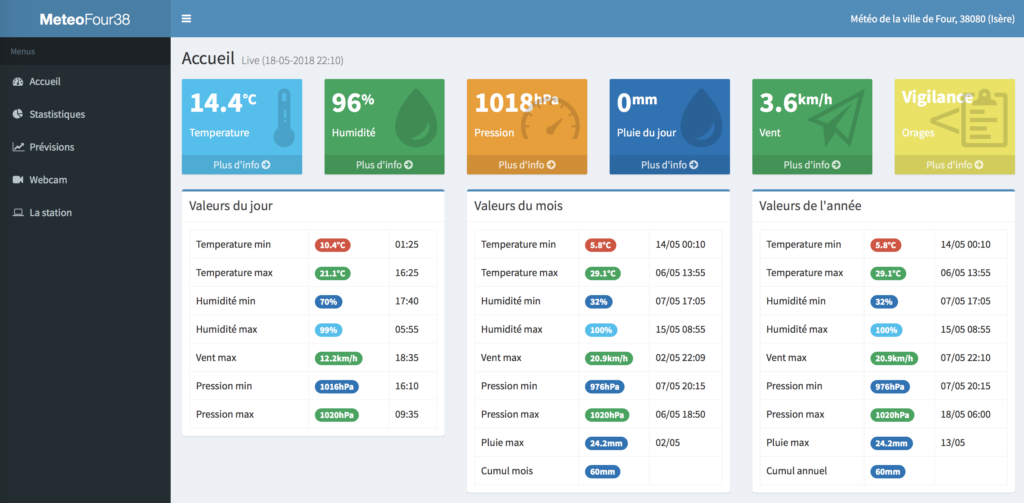Image resolution: width=1024 pixels, height=503 pixels.
Task: Open La station from the sidebar
Action: pos(50,213)
